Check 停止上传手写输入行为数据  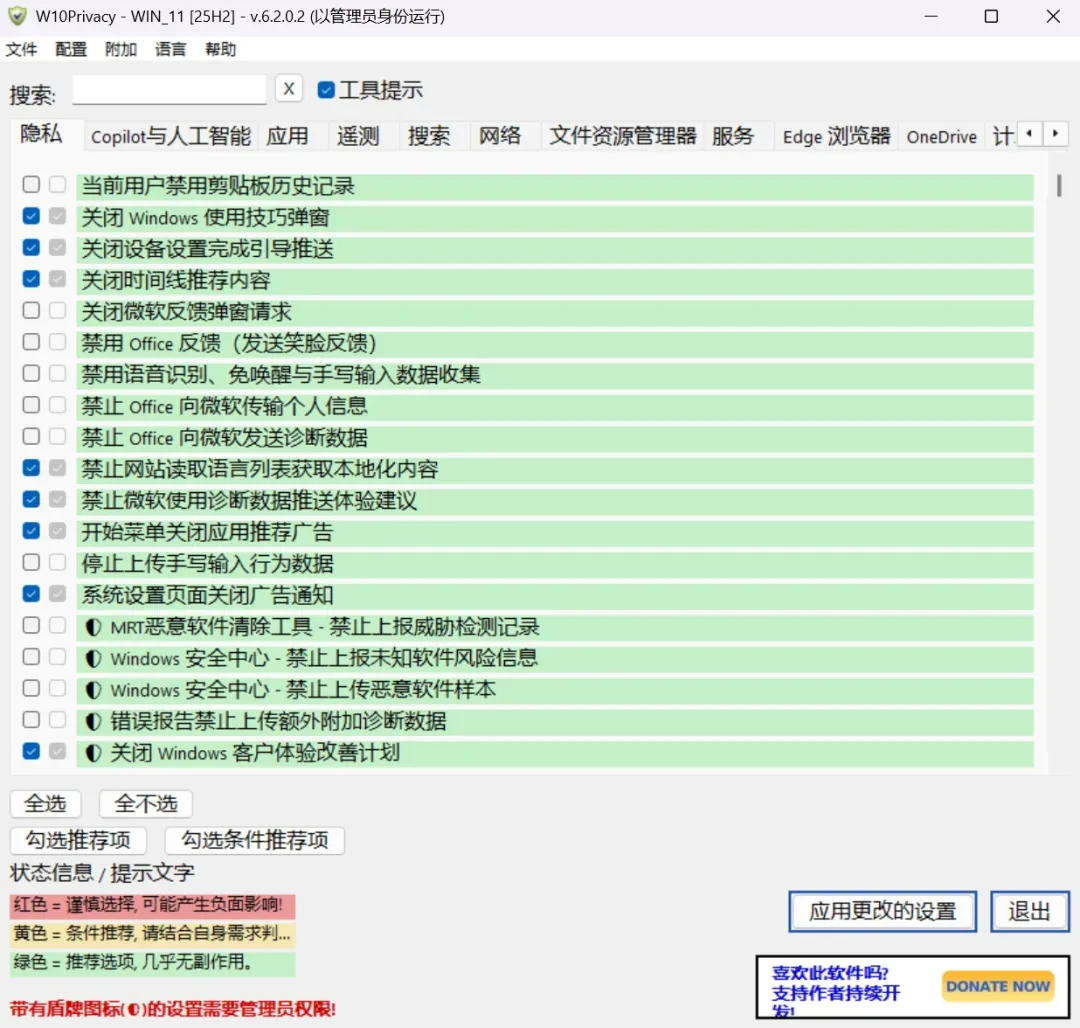click(31, 563)
